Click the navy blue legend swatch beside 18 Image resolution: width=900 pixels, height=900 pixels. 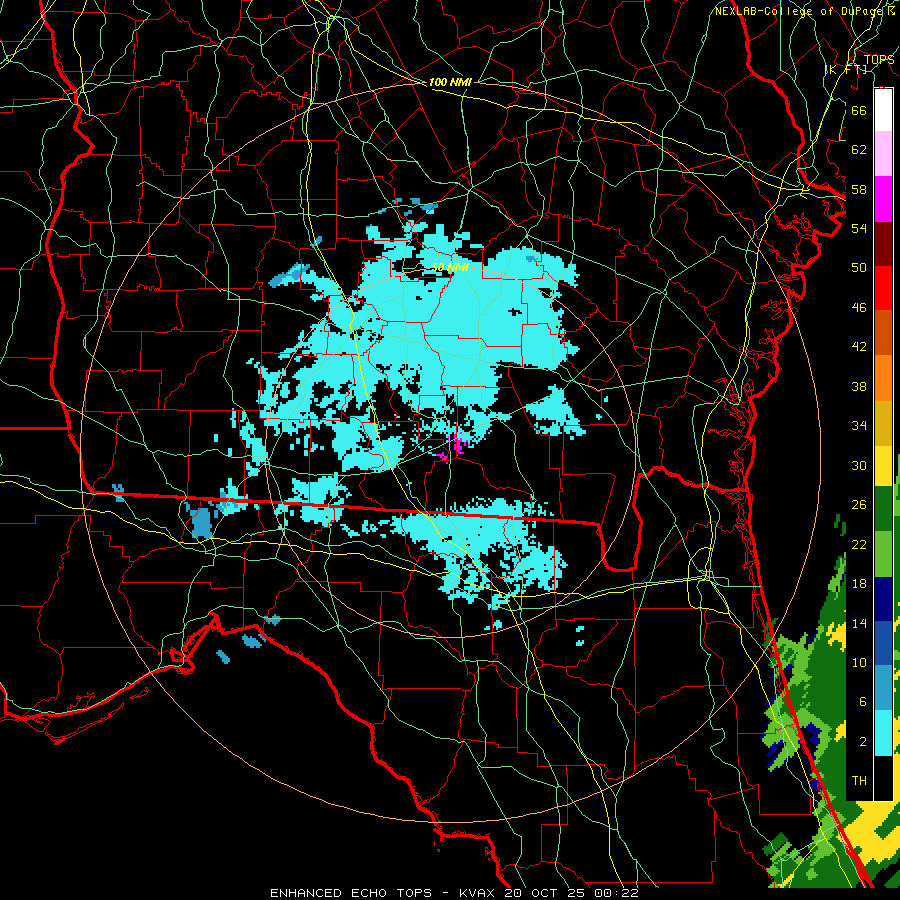[x=883, y=599]
